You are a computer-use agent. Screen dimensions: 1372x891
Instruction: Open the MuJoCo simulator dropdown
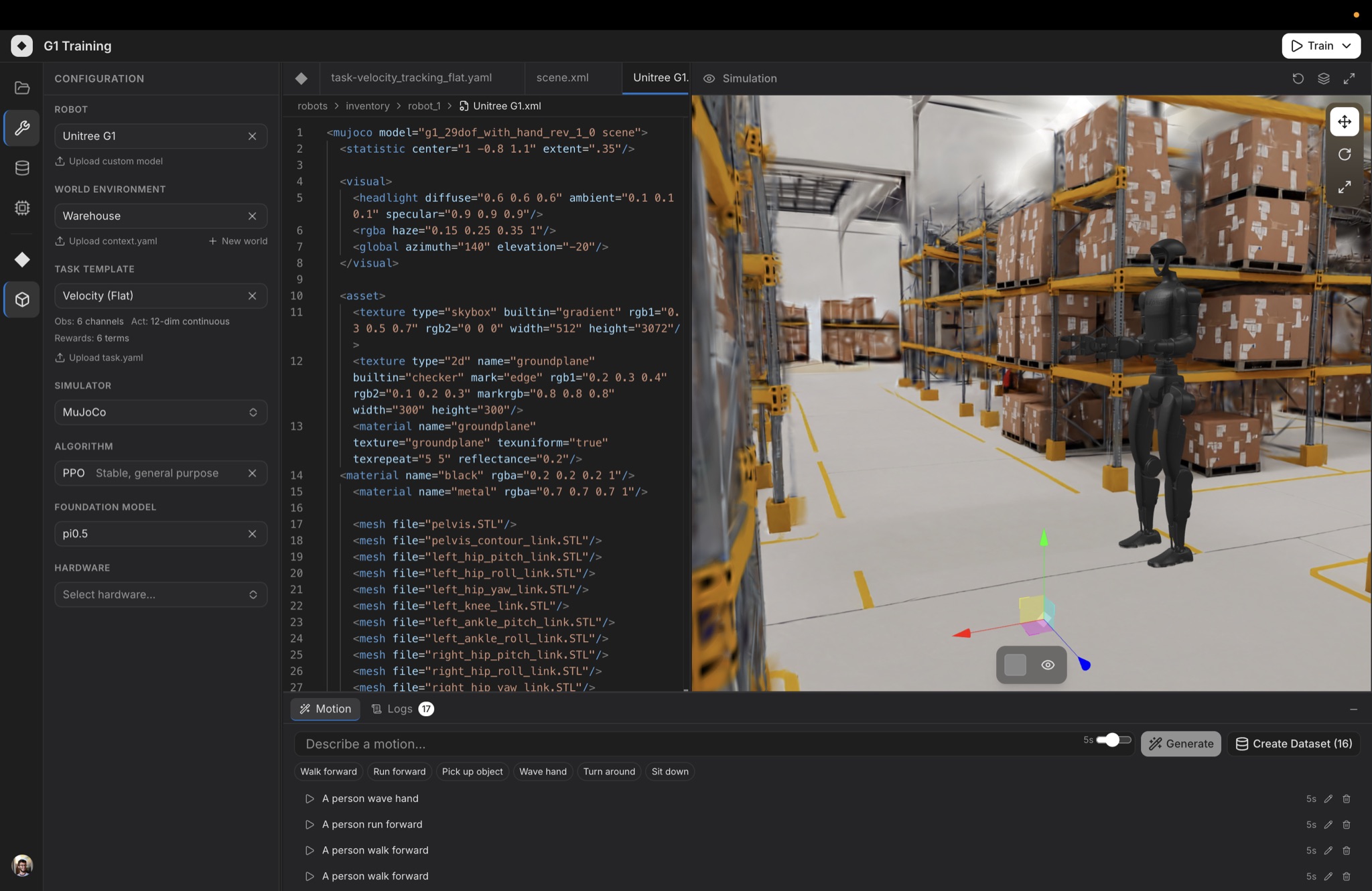pos(160,412)
